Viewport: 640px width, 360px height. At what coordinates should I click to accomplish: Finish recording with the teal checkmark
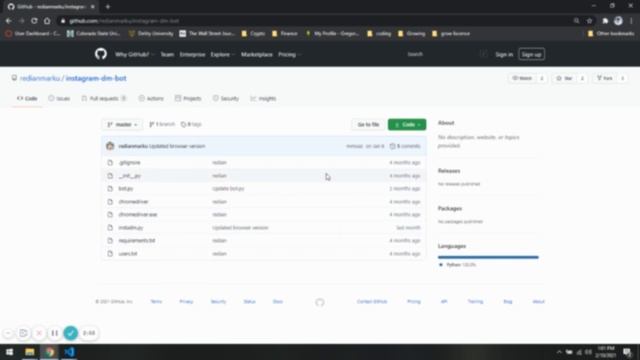[x=71, y=333]
